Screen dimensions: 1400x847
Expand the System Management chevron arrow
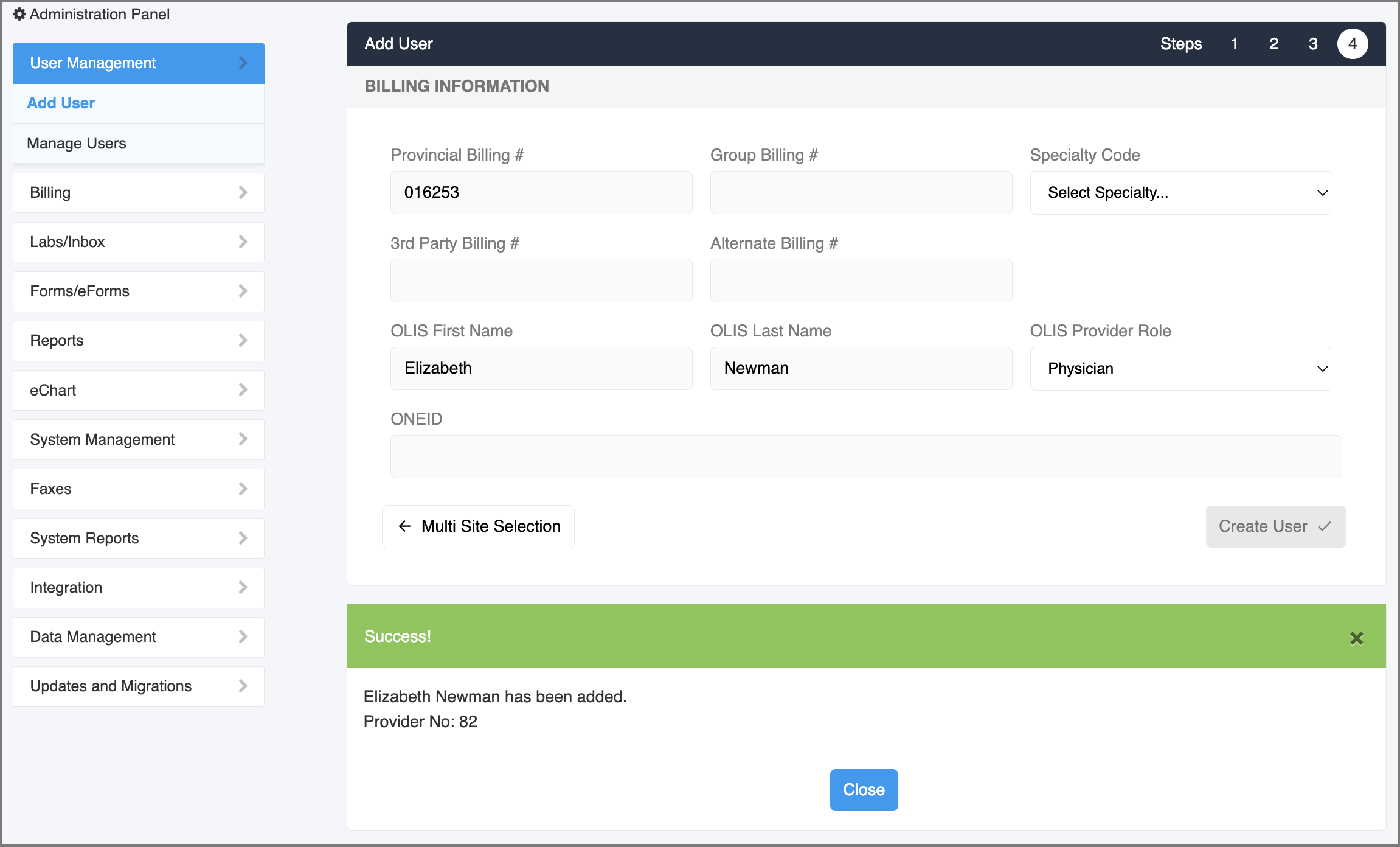click(x=243, y=439)
